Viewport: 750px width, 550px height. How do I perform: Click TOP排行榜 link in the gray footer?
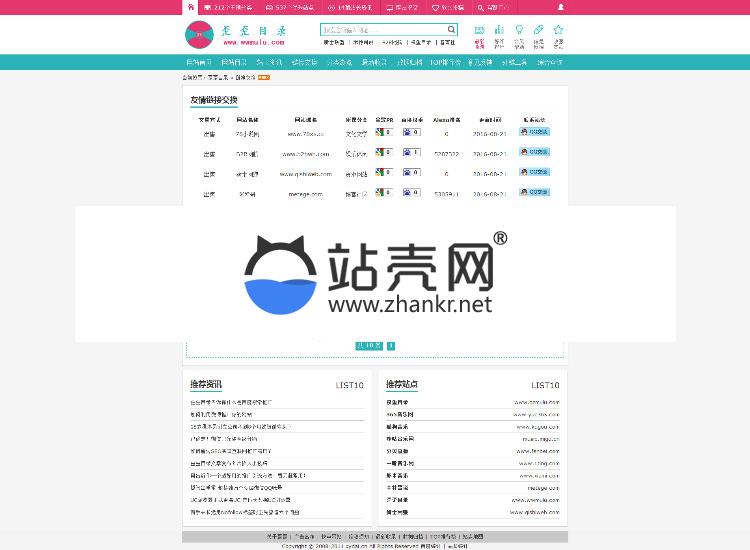(443, 537)
